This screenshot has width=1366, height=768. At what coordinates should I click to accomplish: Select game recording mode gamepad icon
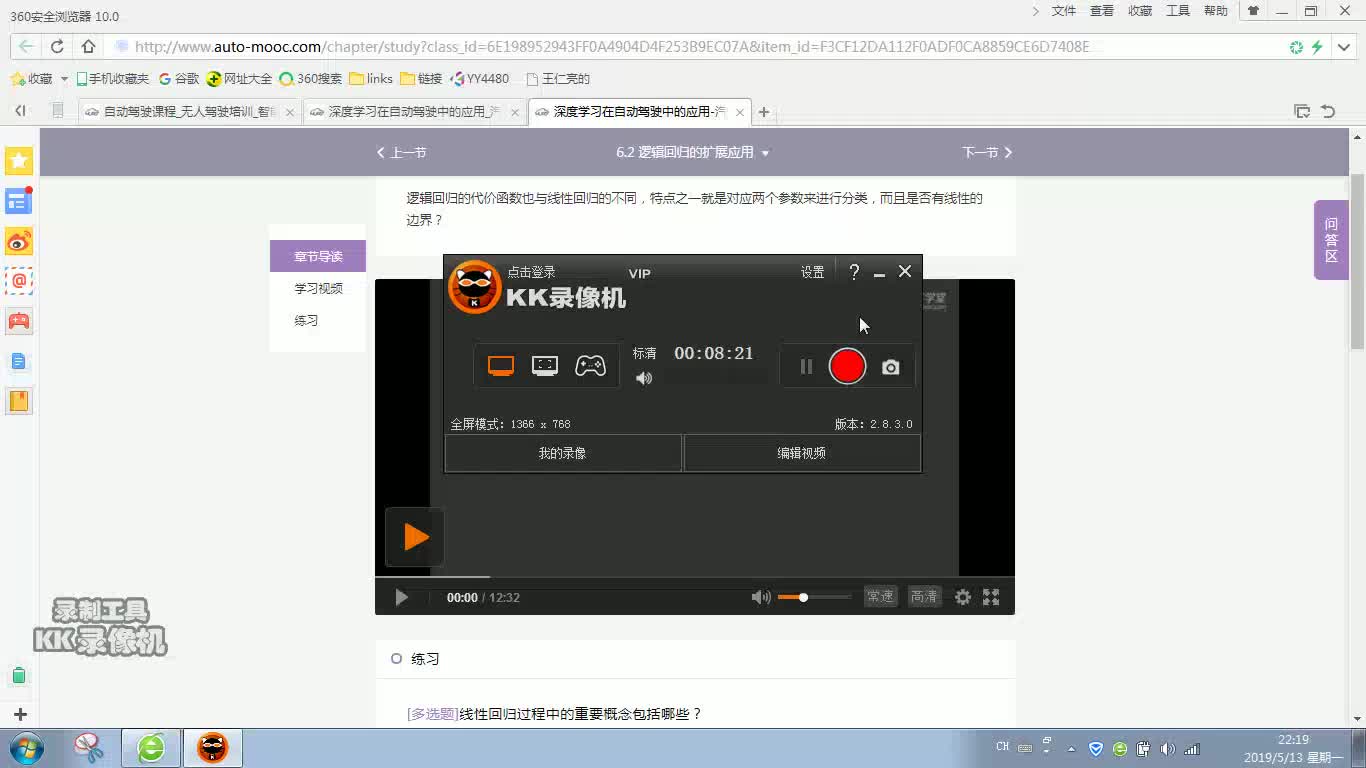tap(590, 366)
